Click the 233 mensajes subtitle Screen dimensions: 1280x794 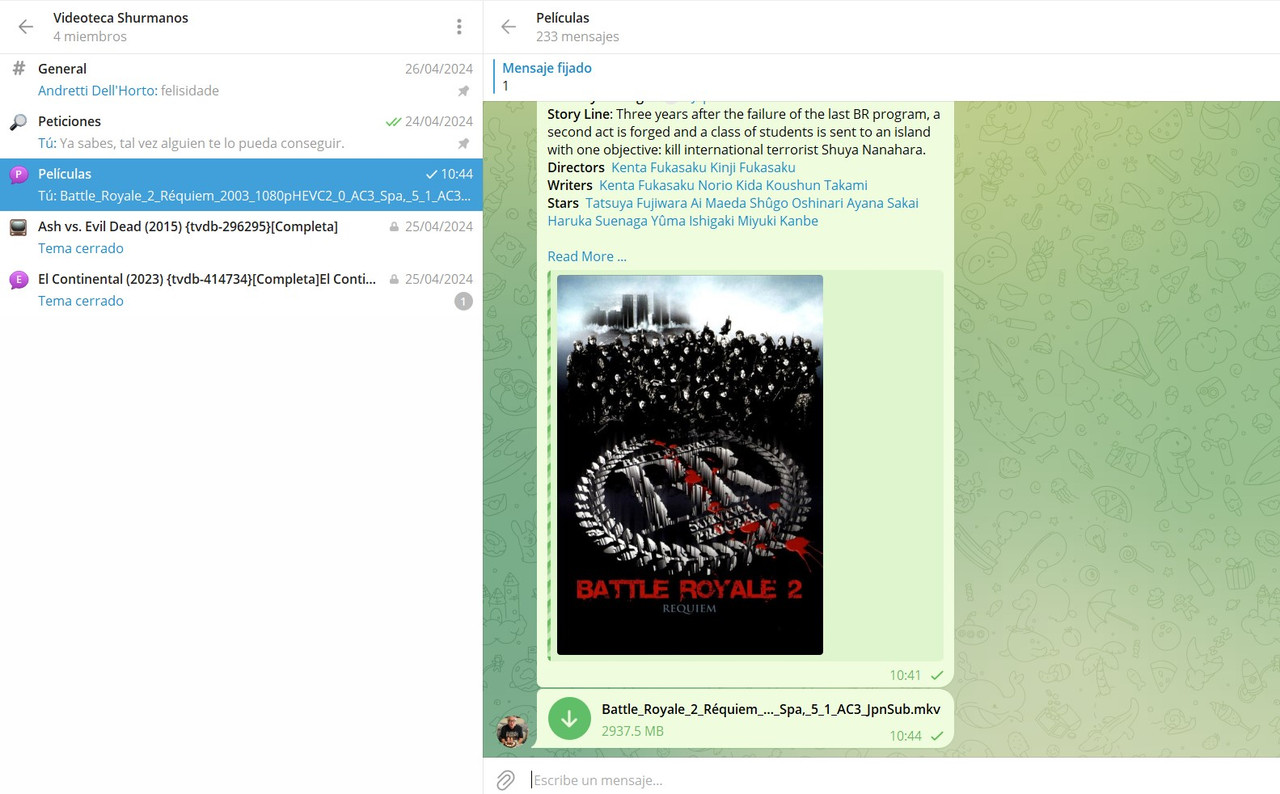[577, 37]
